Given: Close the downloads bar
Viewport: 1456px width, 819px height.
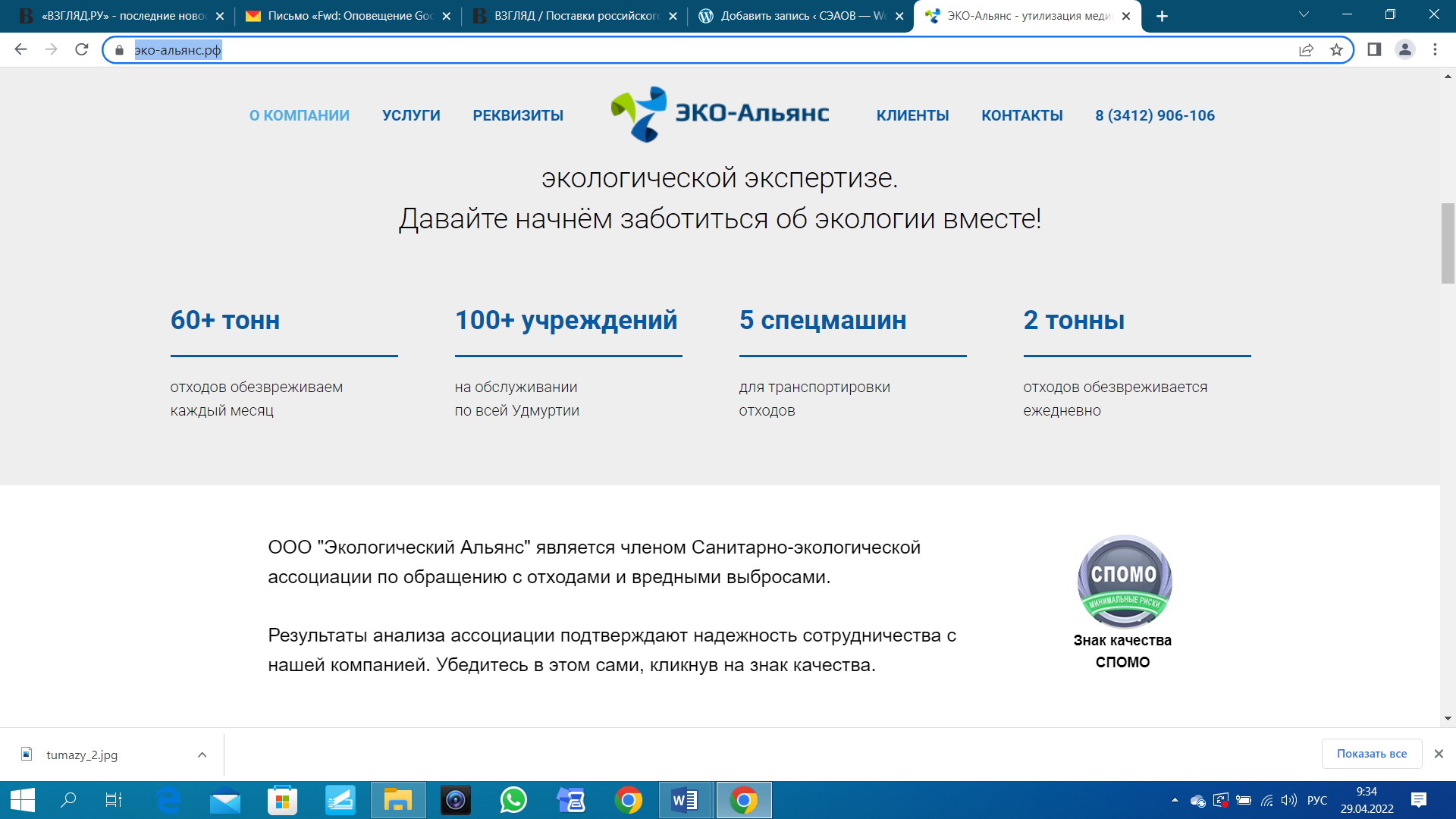Looking at the screenshot, I should point(1439,754).
